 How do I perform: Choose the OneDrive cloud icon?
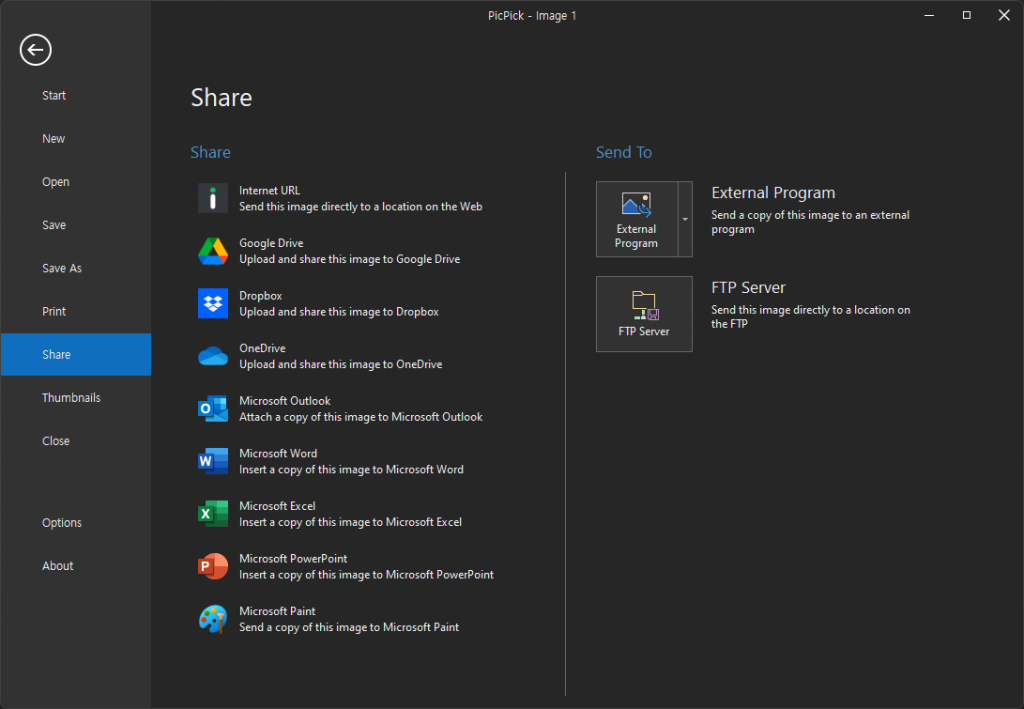[213, 356]
